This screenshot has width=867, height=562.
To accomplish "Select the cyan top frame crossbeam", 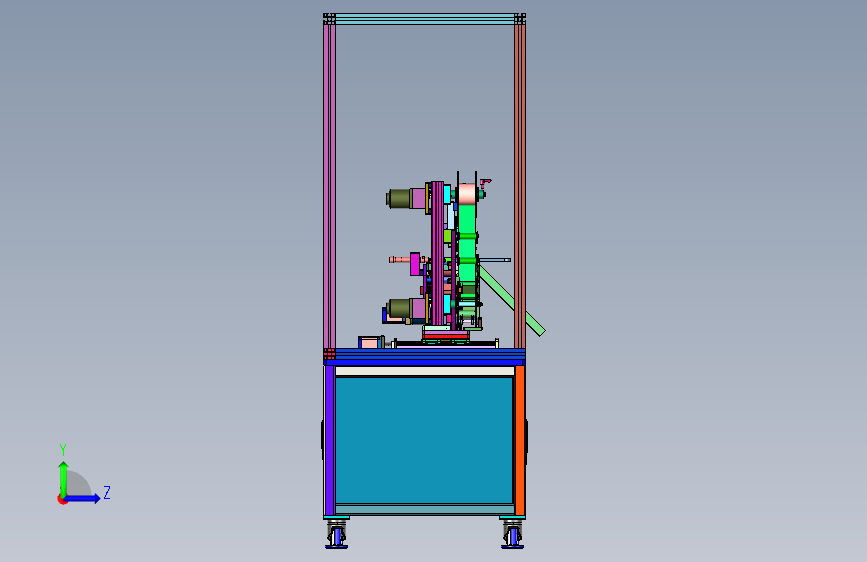I will pos(424,19).
